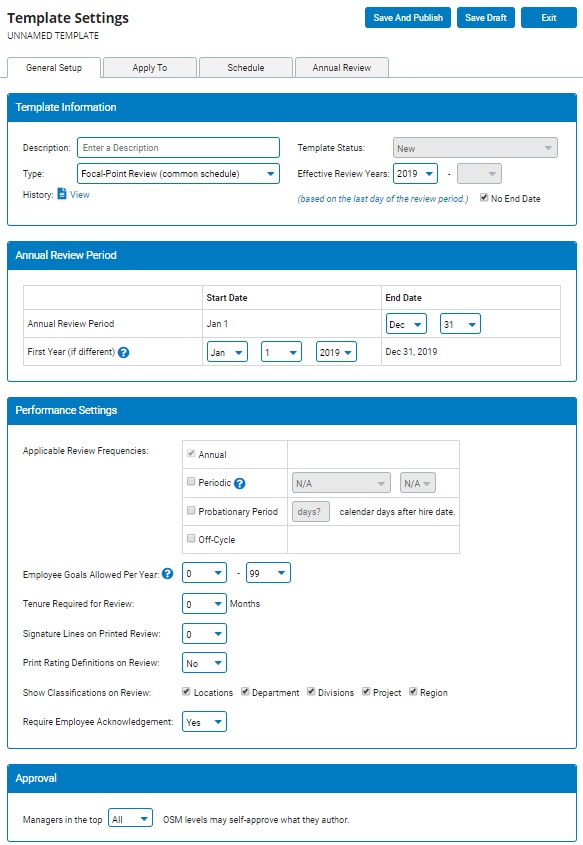Open the End Date month Dec dropdown
The width and height of the screenshot is (583, 845).
click(406, 324)
